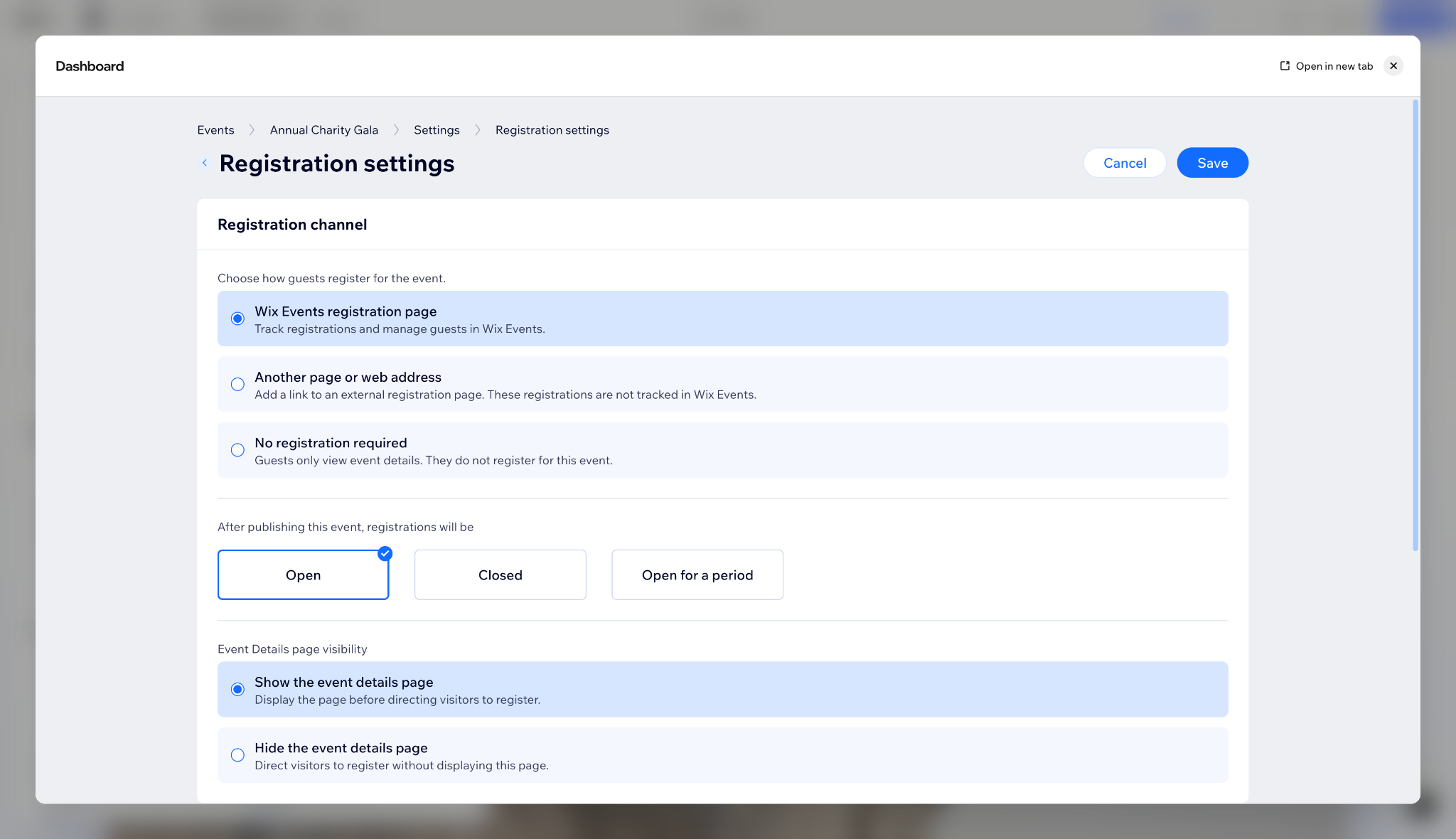Select No registration required radio
Viewport: 1456px width, 839px height.
pyautogui.click(x=237, y=450)
